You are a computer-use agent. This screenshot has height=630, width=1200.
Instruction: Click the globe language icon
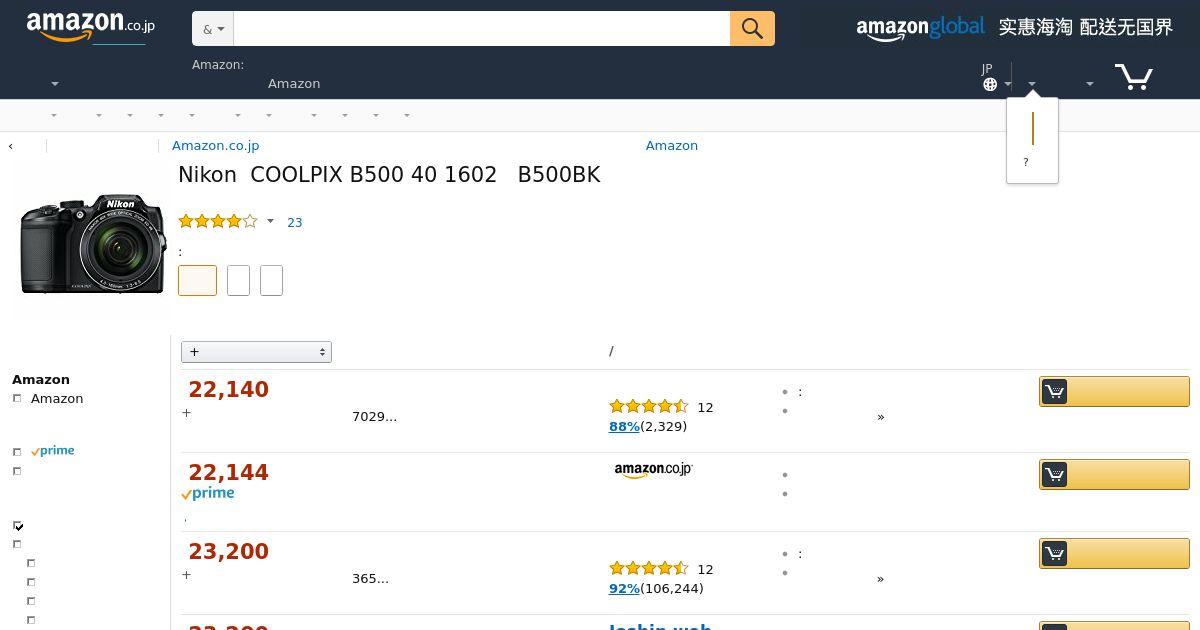(990, 84)
